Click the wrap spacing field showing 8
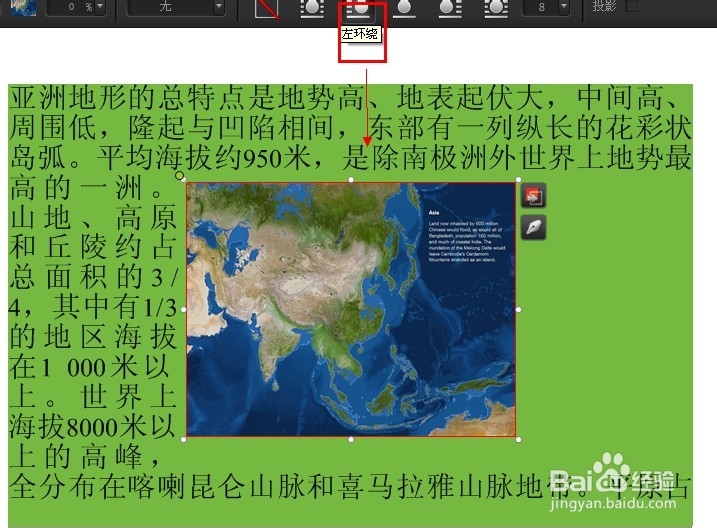717x528 pixels. 541,7
